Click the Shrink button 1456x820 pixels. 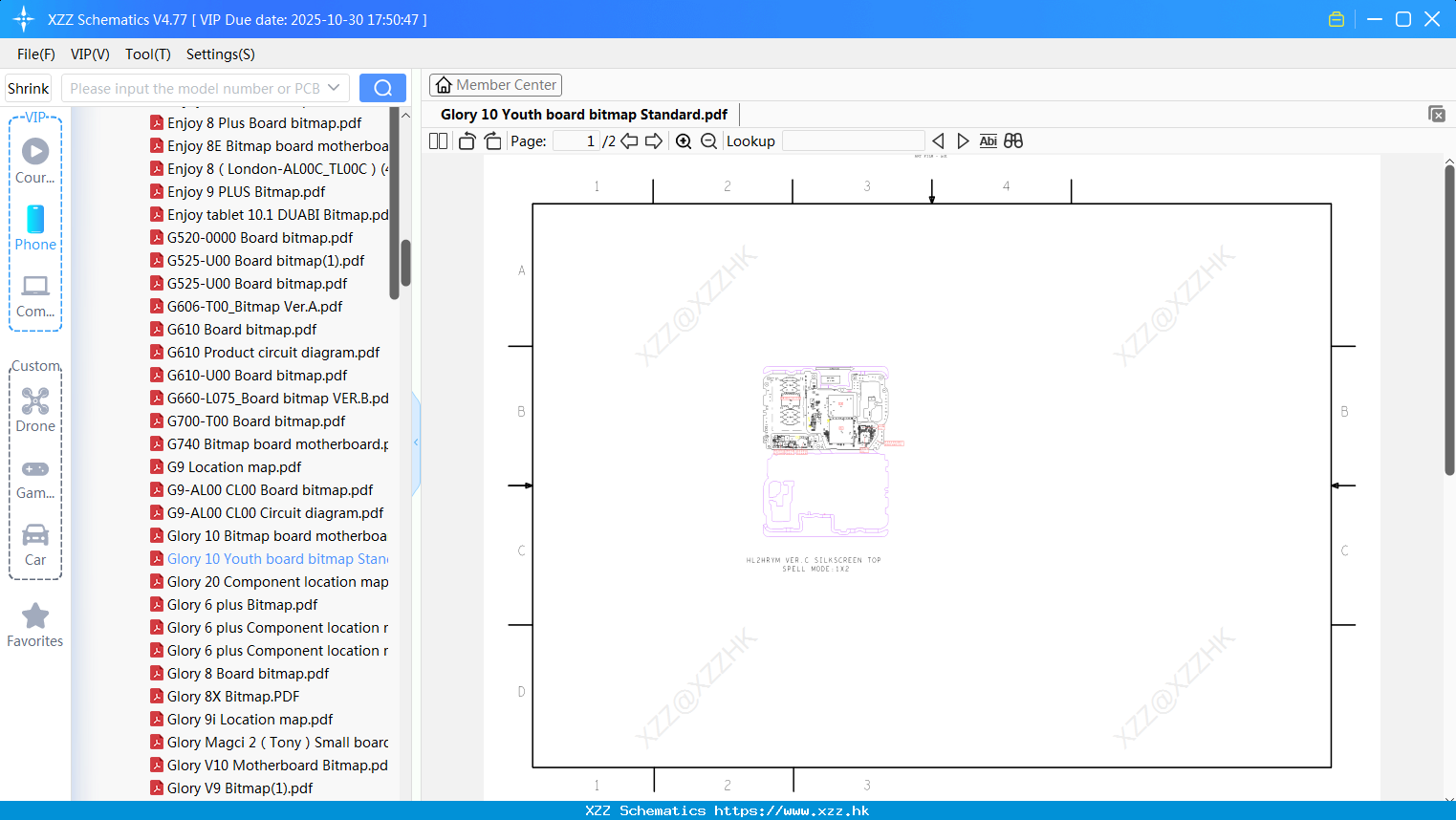tap(28, 88)
